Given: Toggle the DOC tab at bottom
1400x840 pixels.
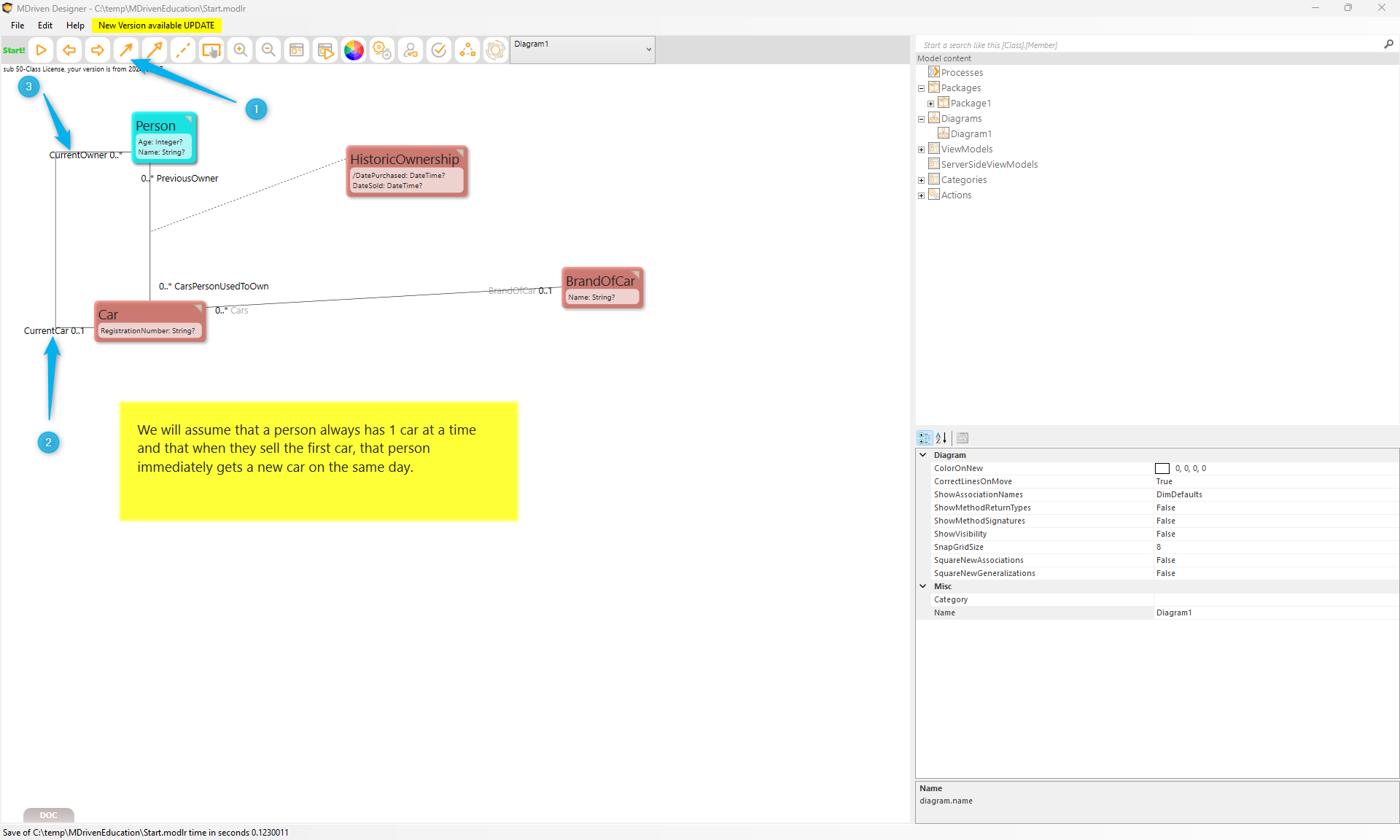Looking at the screenshot, I should point(48,815).
